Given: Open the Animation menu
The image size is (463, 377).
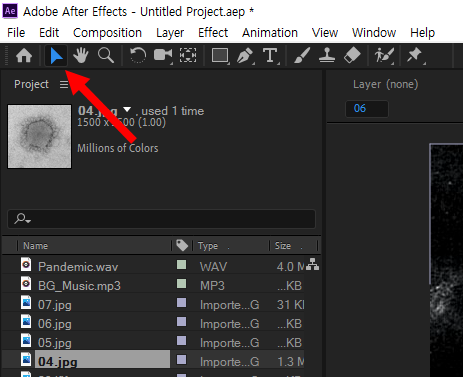Looking at the screenshot, I should click(x=270, y=33).
